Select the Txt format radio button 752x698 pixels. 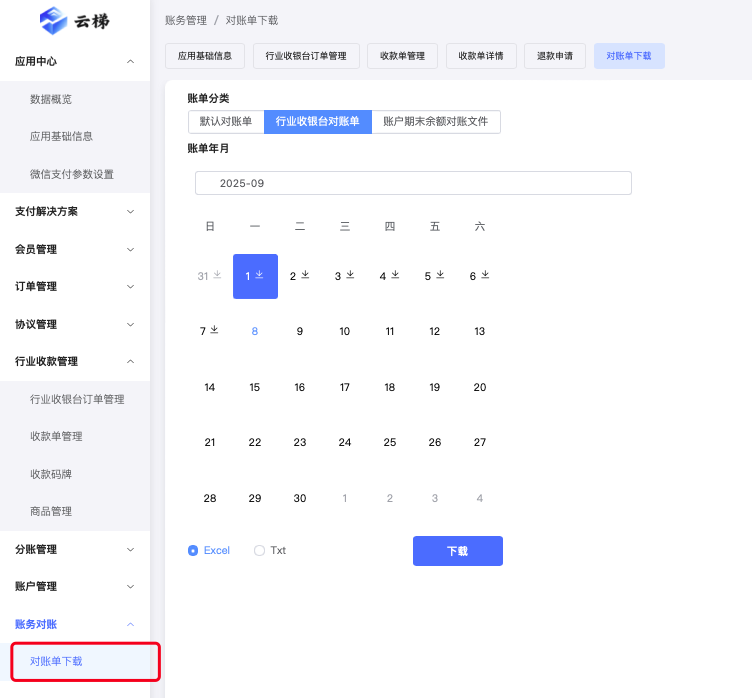click(x=260, y=550)
